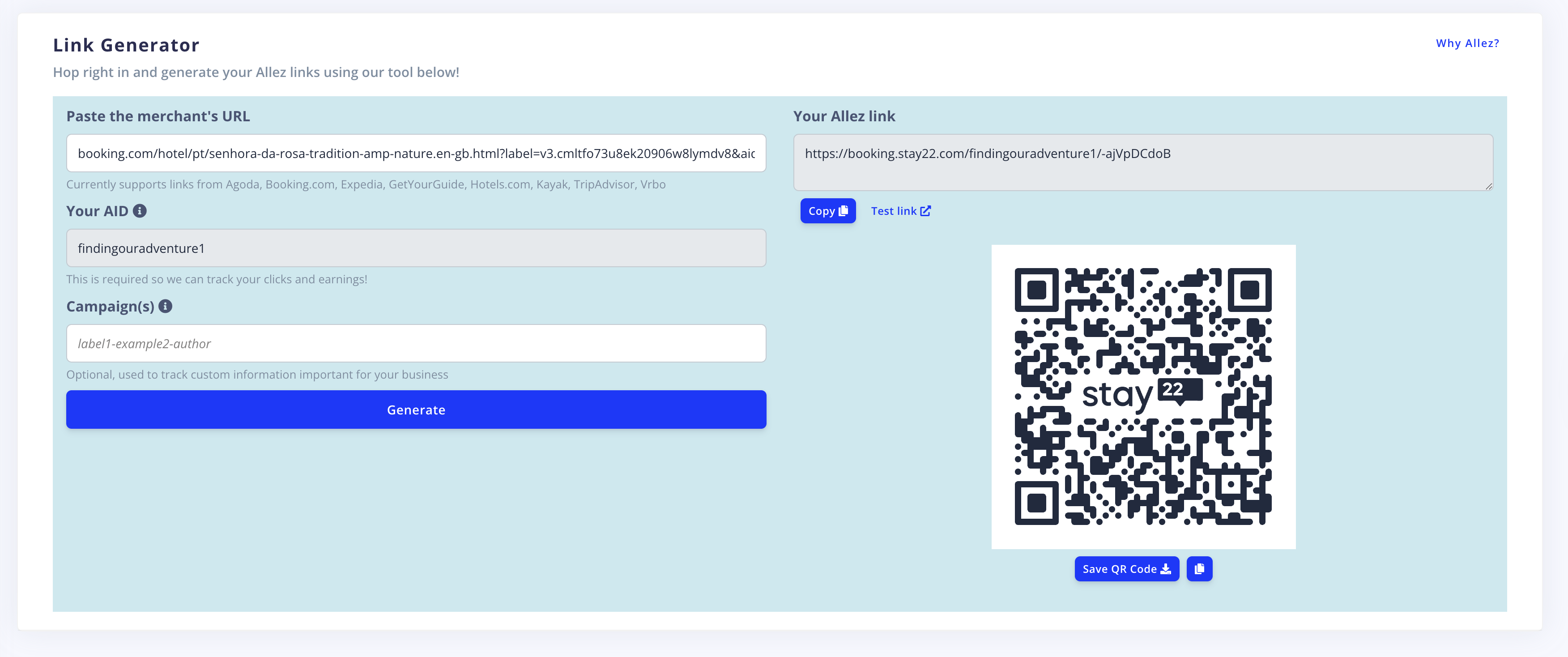Screen dimensions: 1568x657
Task: Click the info icon beside Your AID
Action: coord(139,211)
